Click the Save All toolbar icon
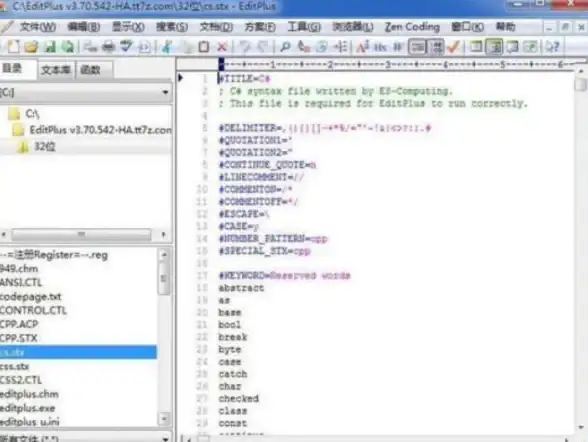 68,47
